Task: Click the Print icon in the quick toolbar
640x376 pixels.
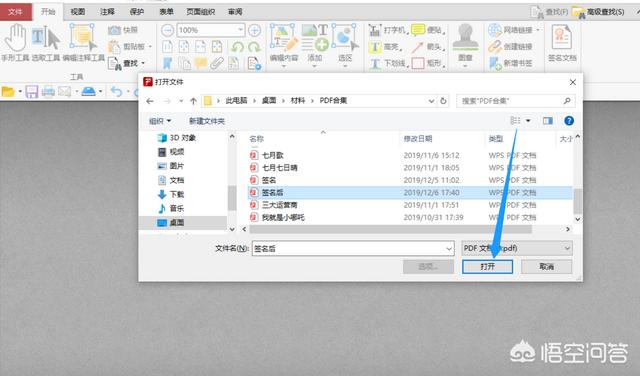Action: pos(48,91)
